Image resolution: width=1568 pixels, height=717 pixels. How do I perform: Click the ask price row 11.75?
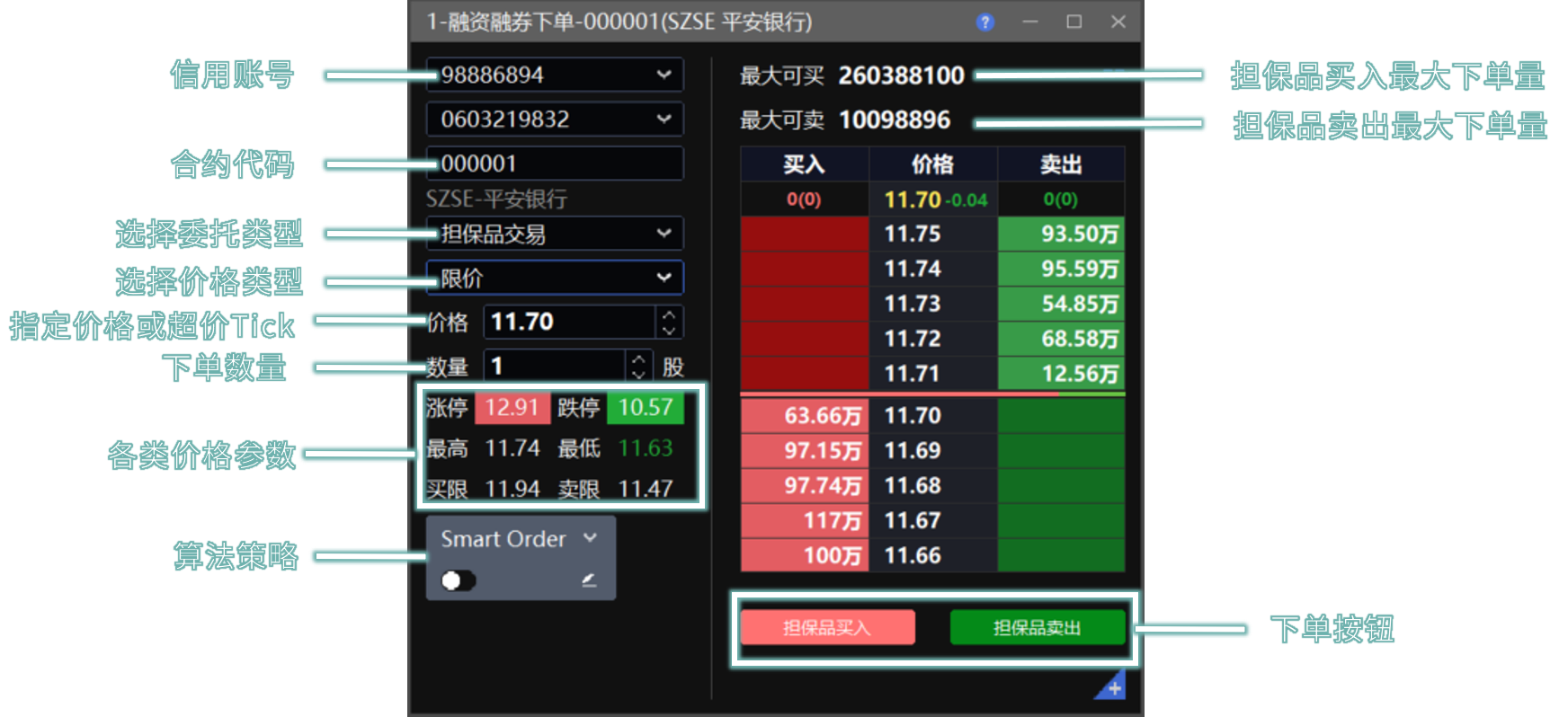tap(932, 234)
